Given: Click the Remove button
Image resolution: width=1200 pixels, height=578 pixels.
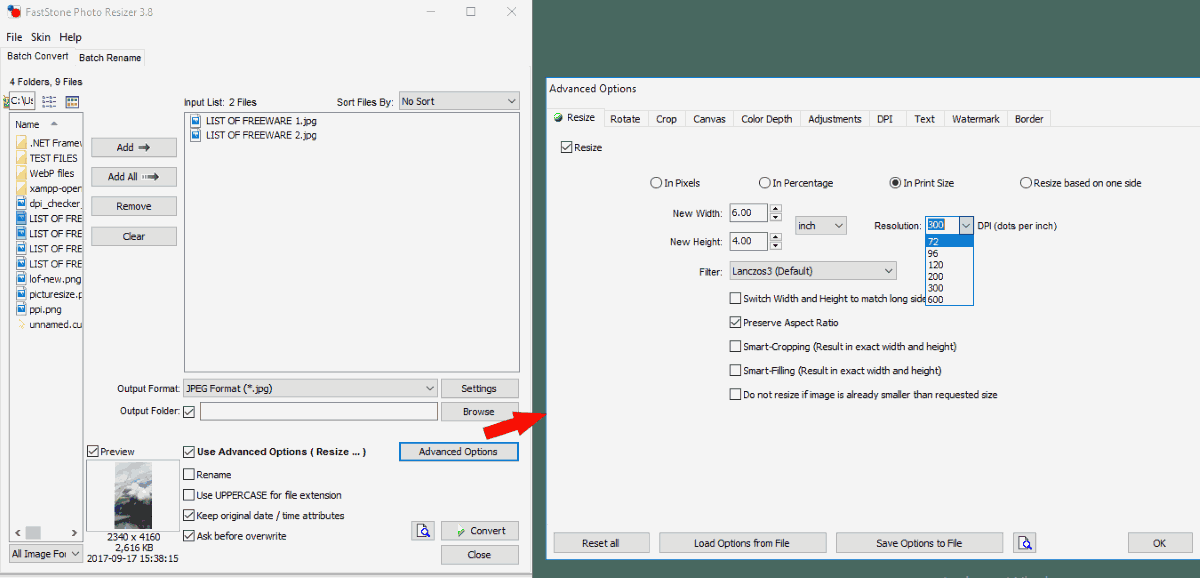Looking at the screenshot, I should pyautogui.click(x=134, y=206).
